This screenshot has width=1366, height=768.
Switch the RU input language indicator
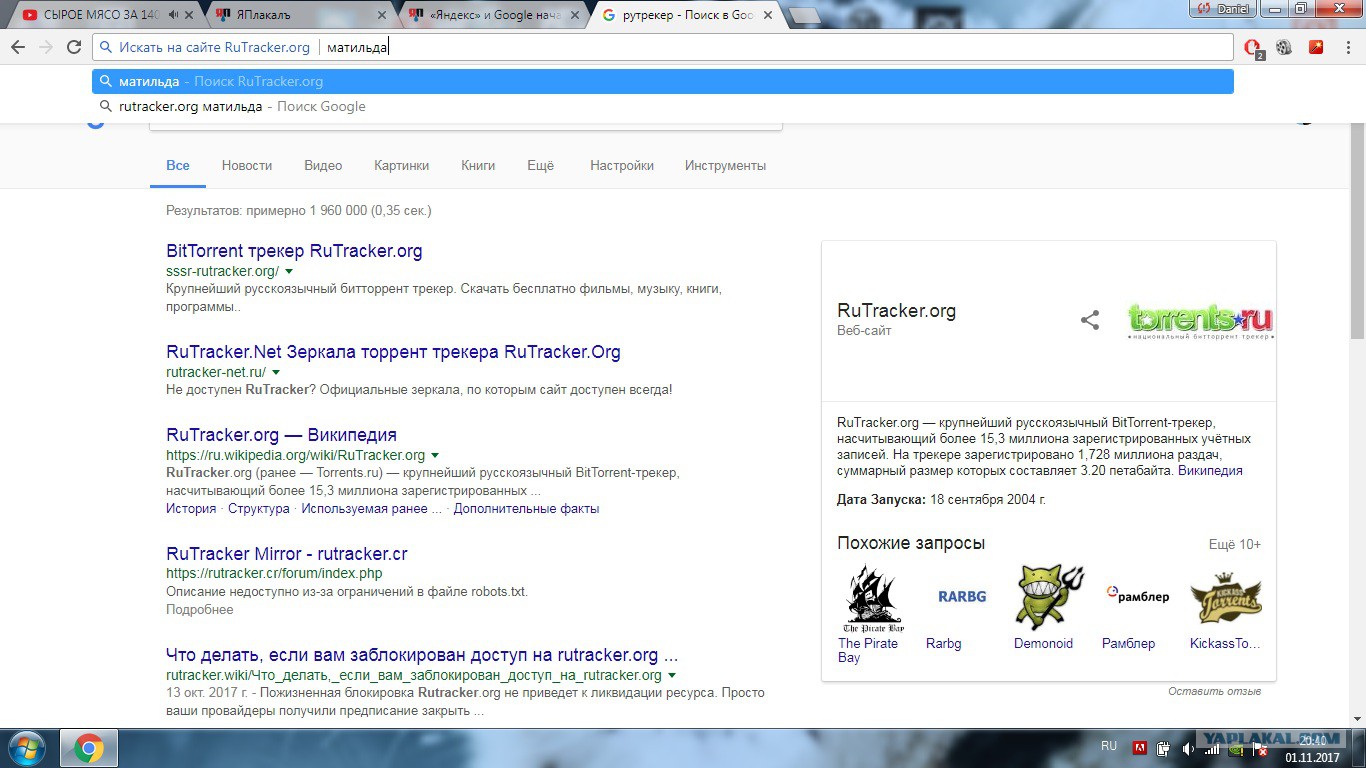point(1109,746)
